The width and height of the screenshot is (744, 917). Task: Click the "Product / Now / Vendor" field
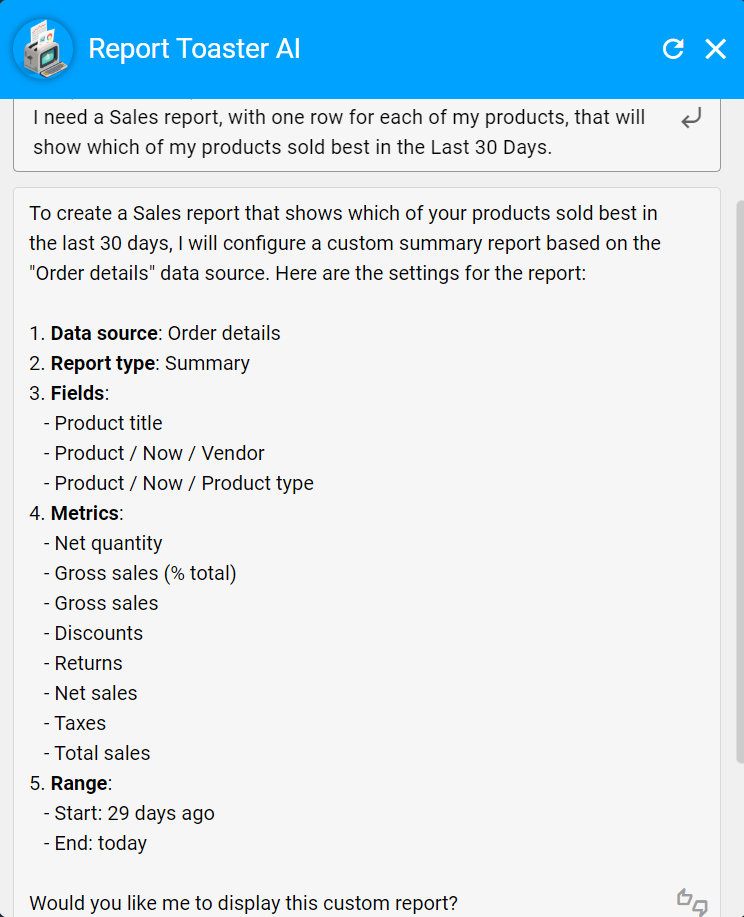coord(159,453)
